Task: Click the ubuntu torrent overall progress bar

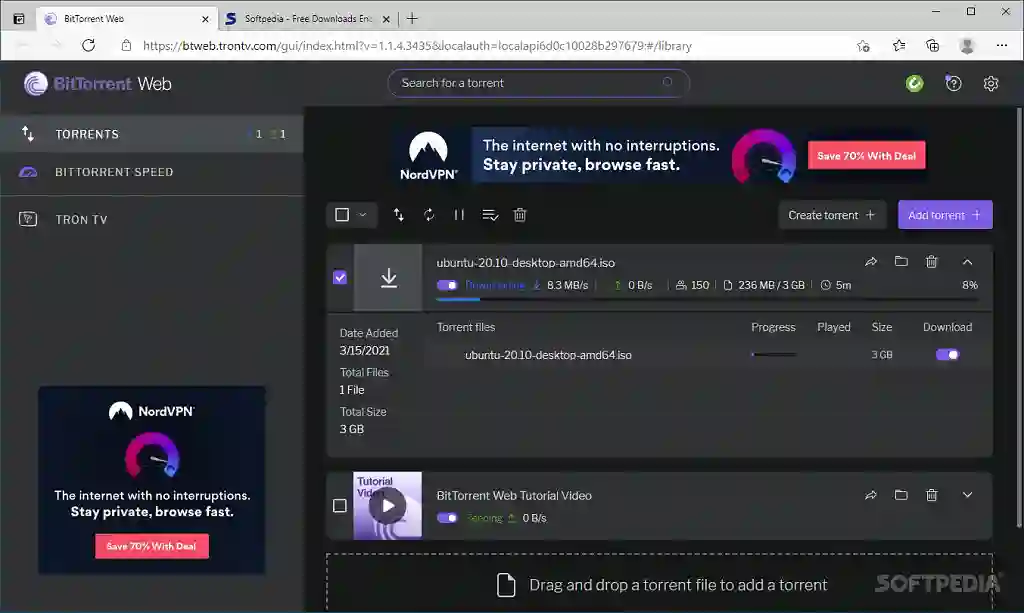Action: pos(707,300)
